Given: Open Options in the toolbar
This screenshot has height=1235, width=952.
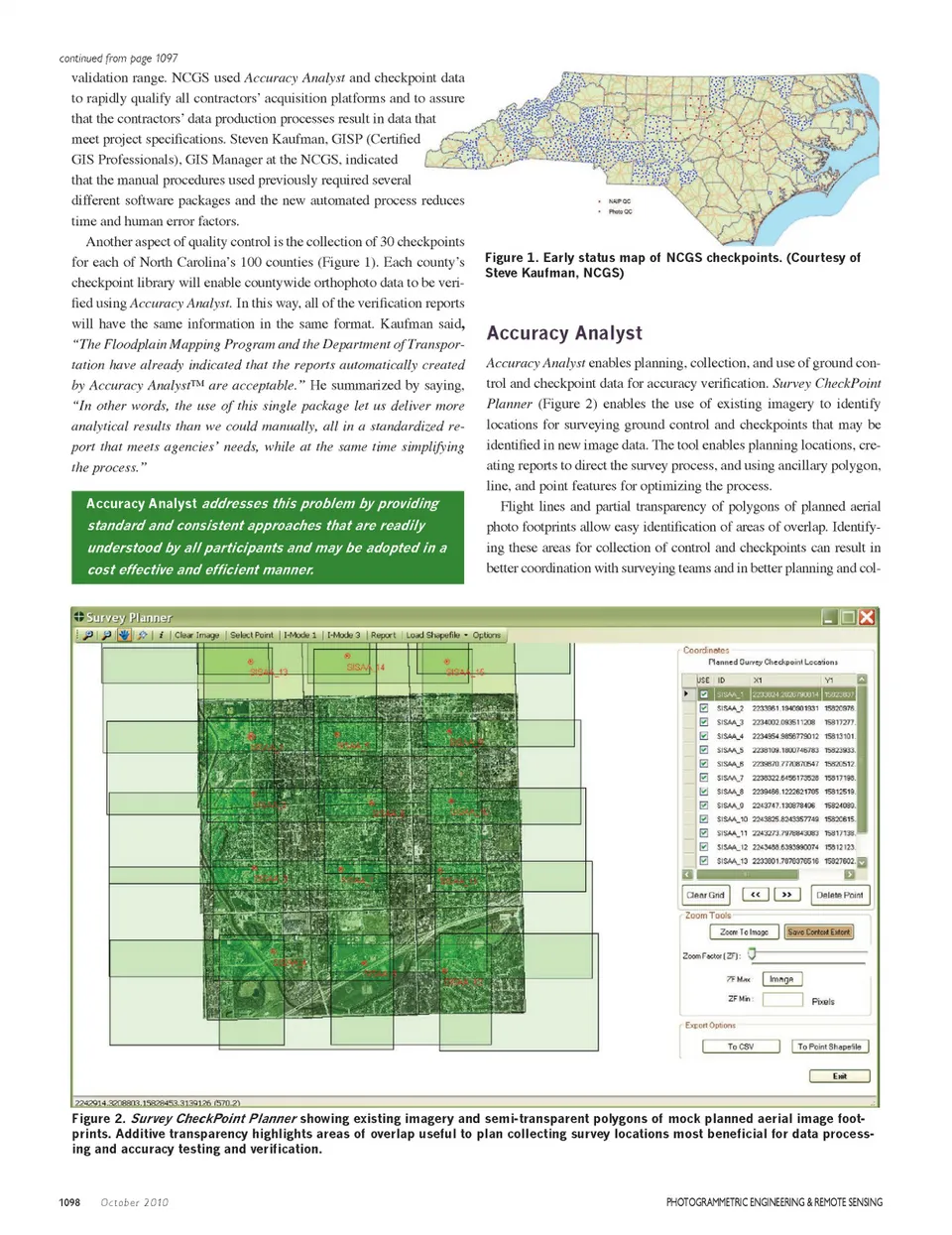Looking at the screenshot, I should [x=486, y=635].
